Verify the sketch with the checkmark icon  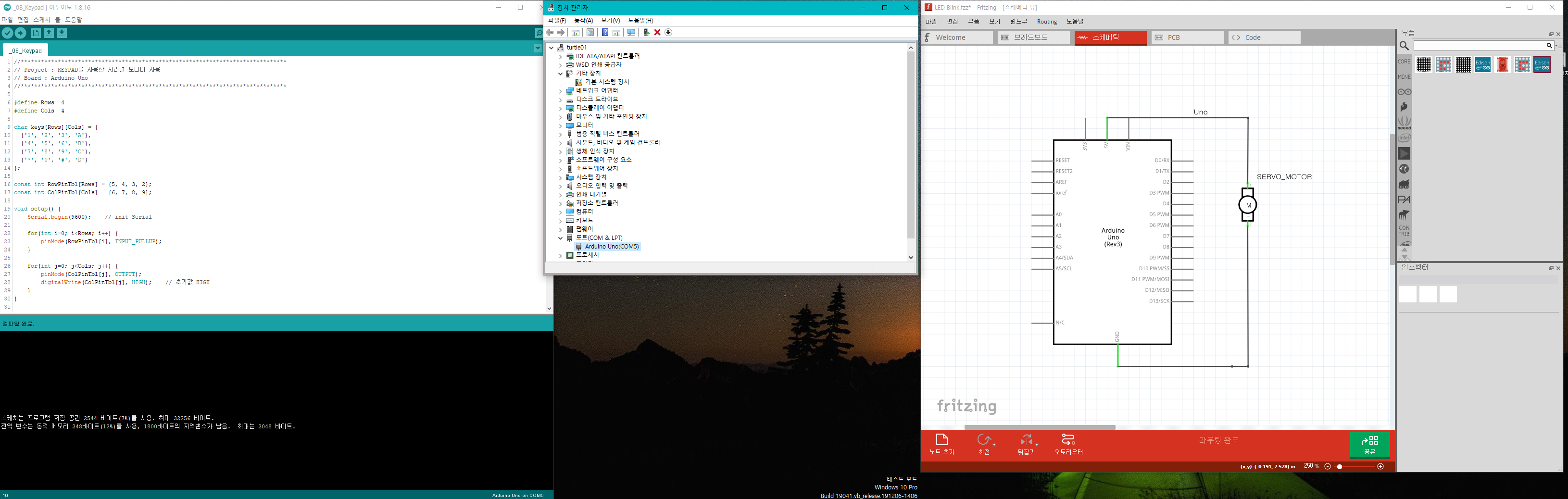[8, 33]
